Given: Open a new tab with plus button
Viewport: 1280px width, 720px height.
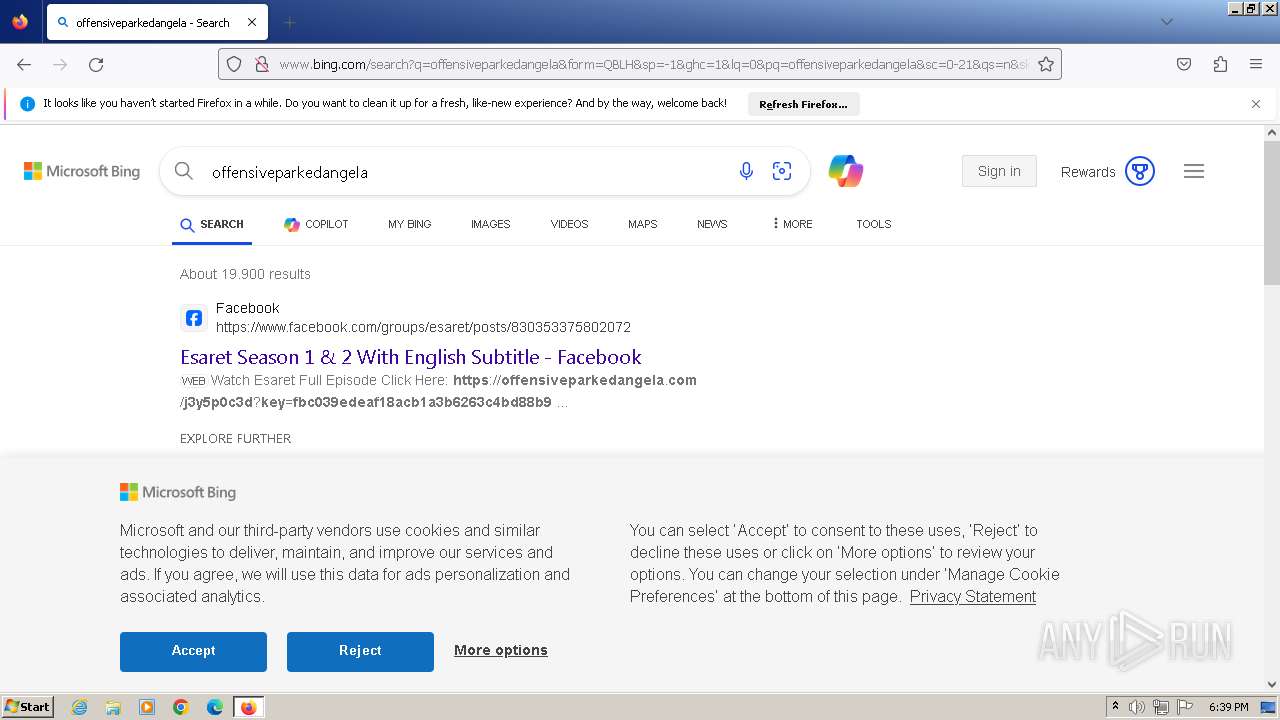Looking at the screenshot, I should [x=289, y=22].
